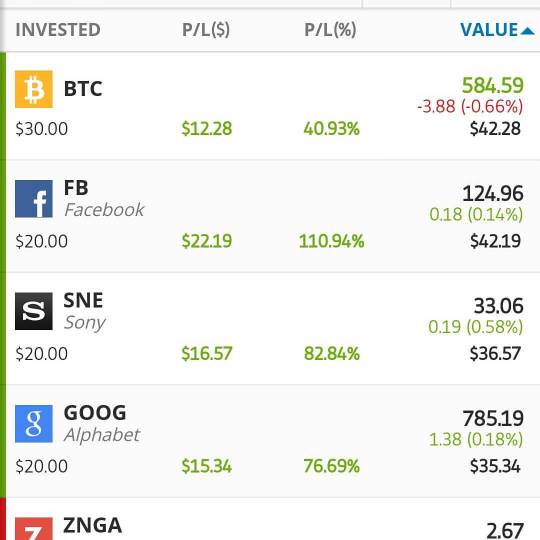Sort by P/L($) column header
This screenshot has height=540, width=540.
pos(206,30)
